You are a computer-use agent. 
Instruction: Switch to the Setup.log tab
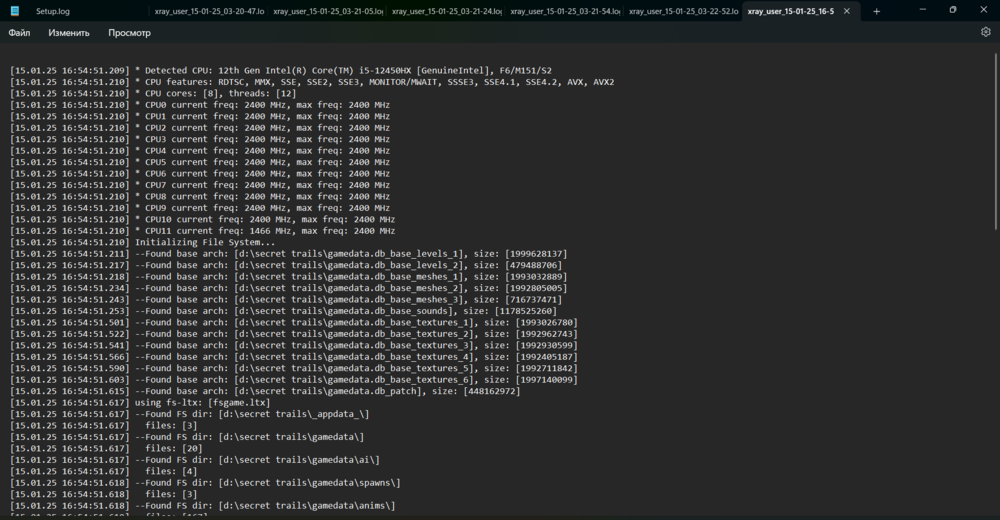[x=53, y=11]
